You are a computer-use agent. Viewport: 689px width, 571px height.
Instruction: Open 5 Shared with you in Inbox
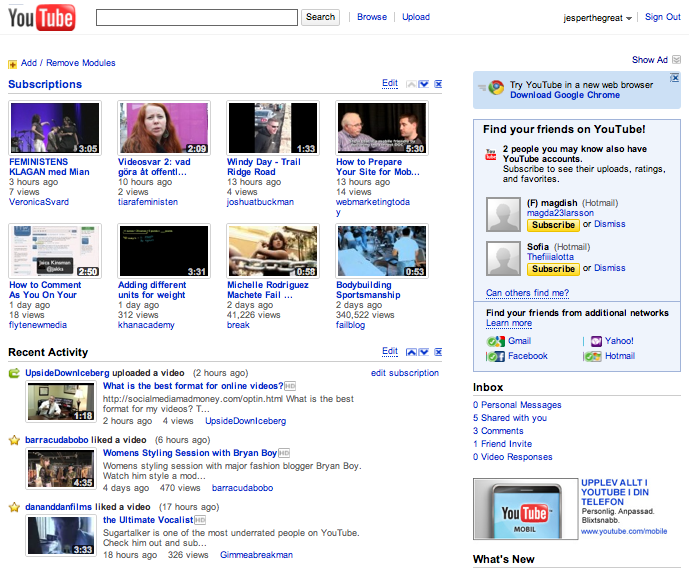(x=510, y=418)
